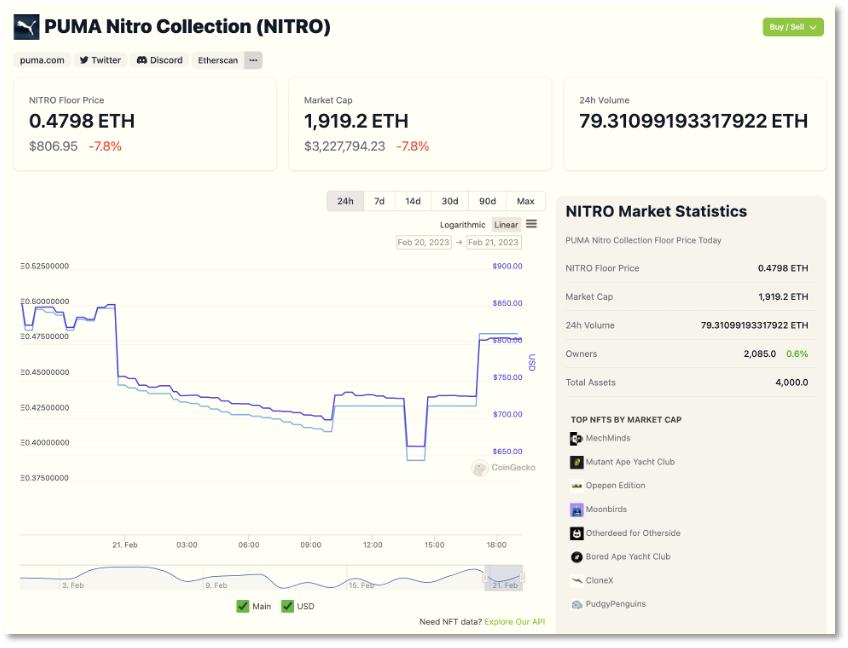Screen dimensions: 848x648
Task: Select the Max time range tab
Action: click(x=525, y=201)
